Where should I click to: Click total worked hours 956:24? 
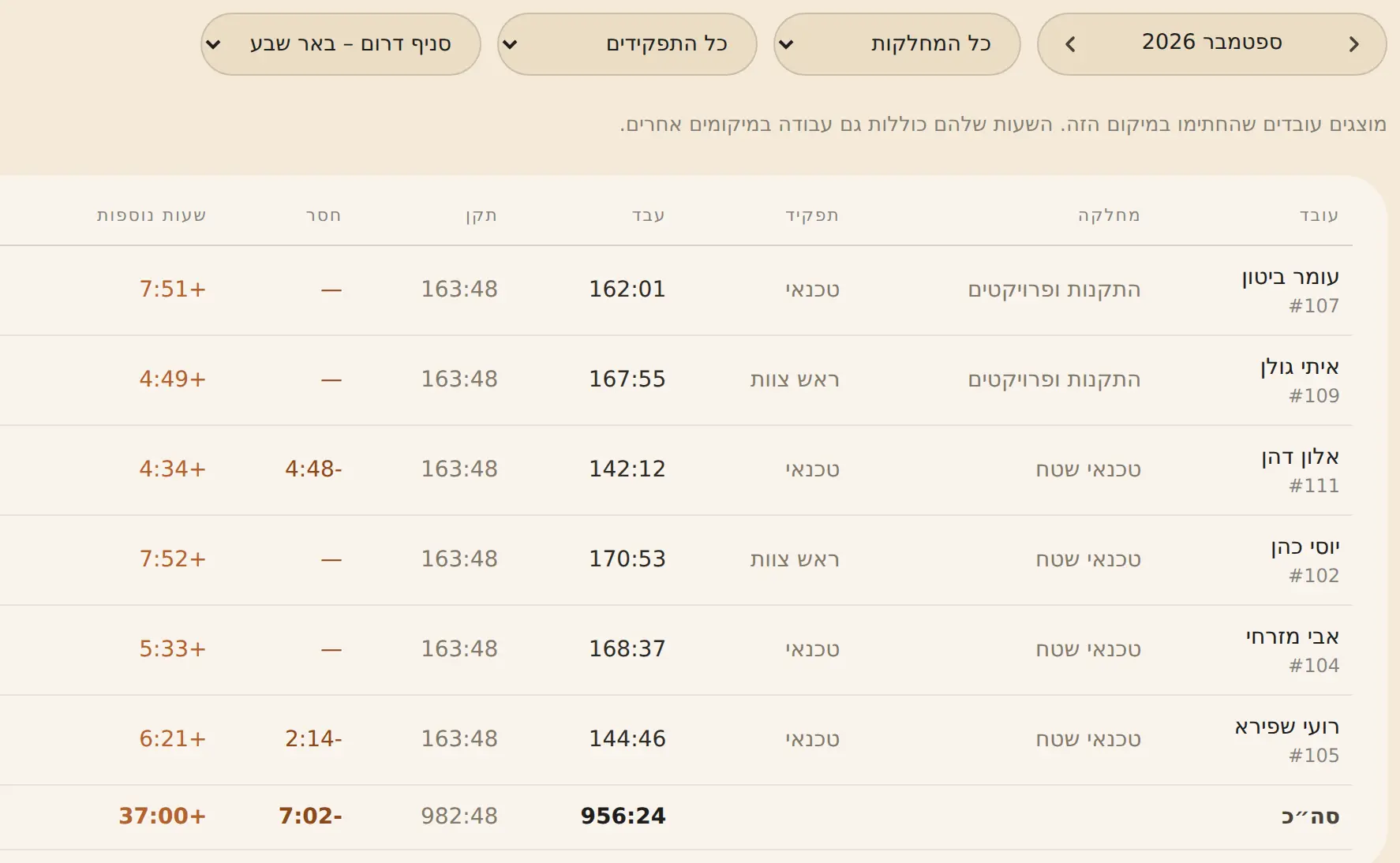[x=623, y=816]
